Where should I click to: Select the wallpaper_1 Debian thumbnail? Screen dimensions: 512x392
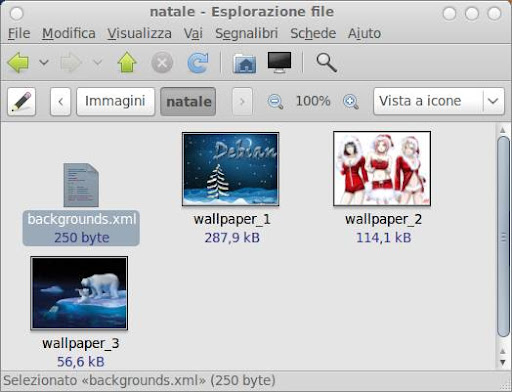[231, 169]
